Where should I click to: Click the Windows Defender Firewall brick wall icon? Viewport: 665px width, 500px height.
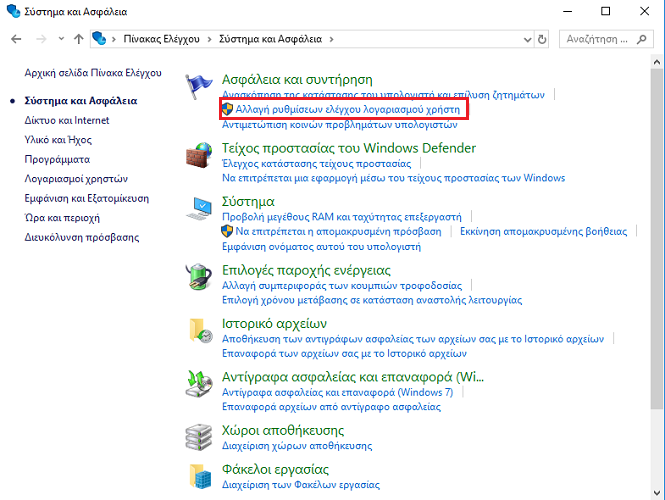pyautogui.click(x=198, y=155)
